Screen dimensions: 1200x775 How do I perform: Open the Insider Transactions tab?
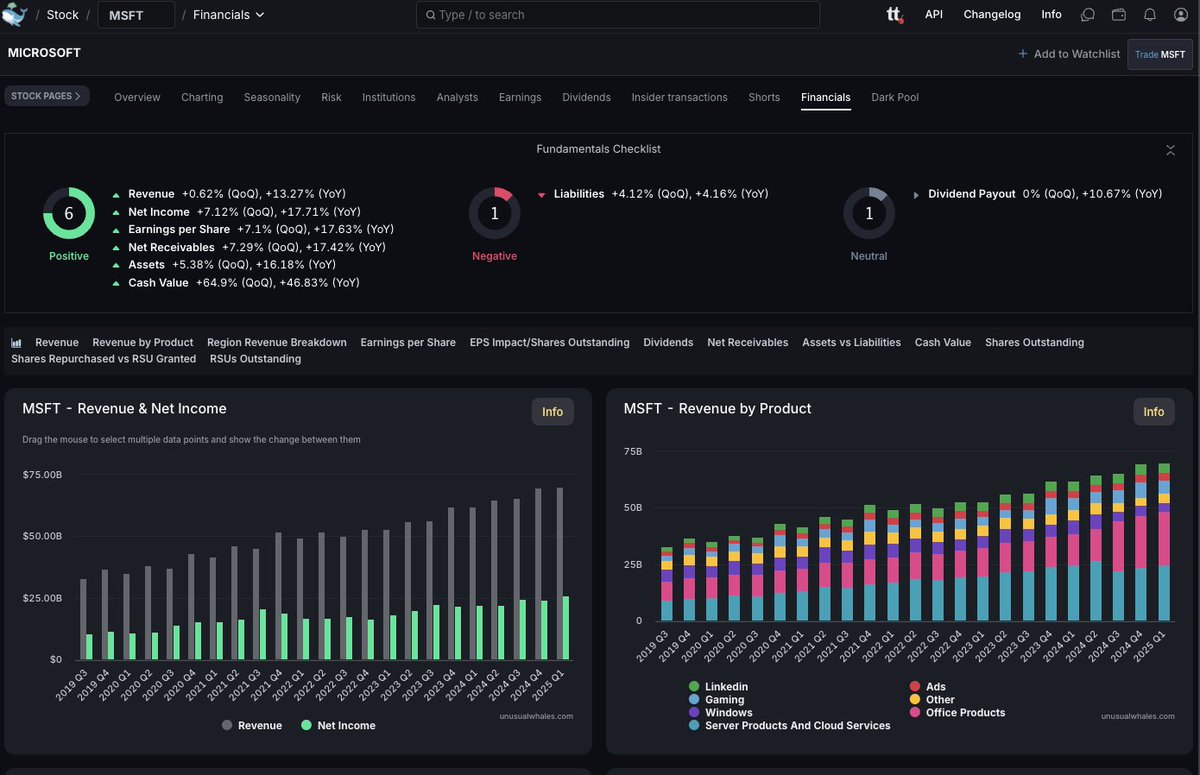[679, 97]
